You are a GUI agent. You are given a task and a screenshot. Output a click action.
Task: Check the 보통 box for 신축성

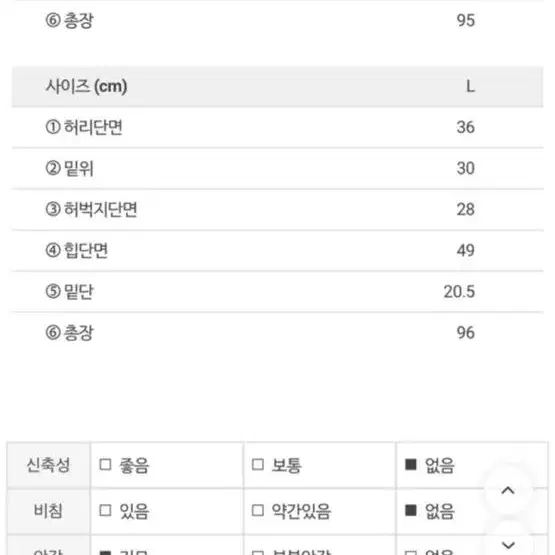click(x=258, y=464)
